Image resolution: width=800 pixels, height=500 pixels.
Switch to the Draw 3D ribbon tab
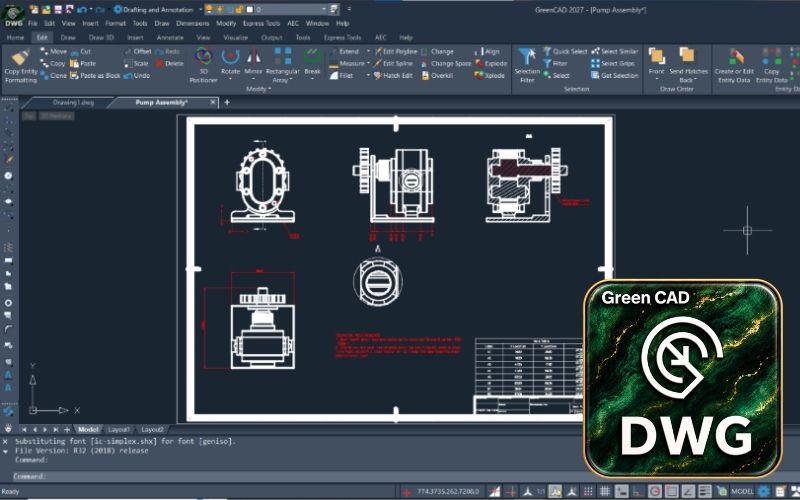(x=101, y=37)
